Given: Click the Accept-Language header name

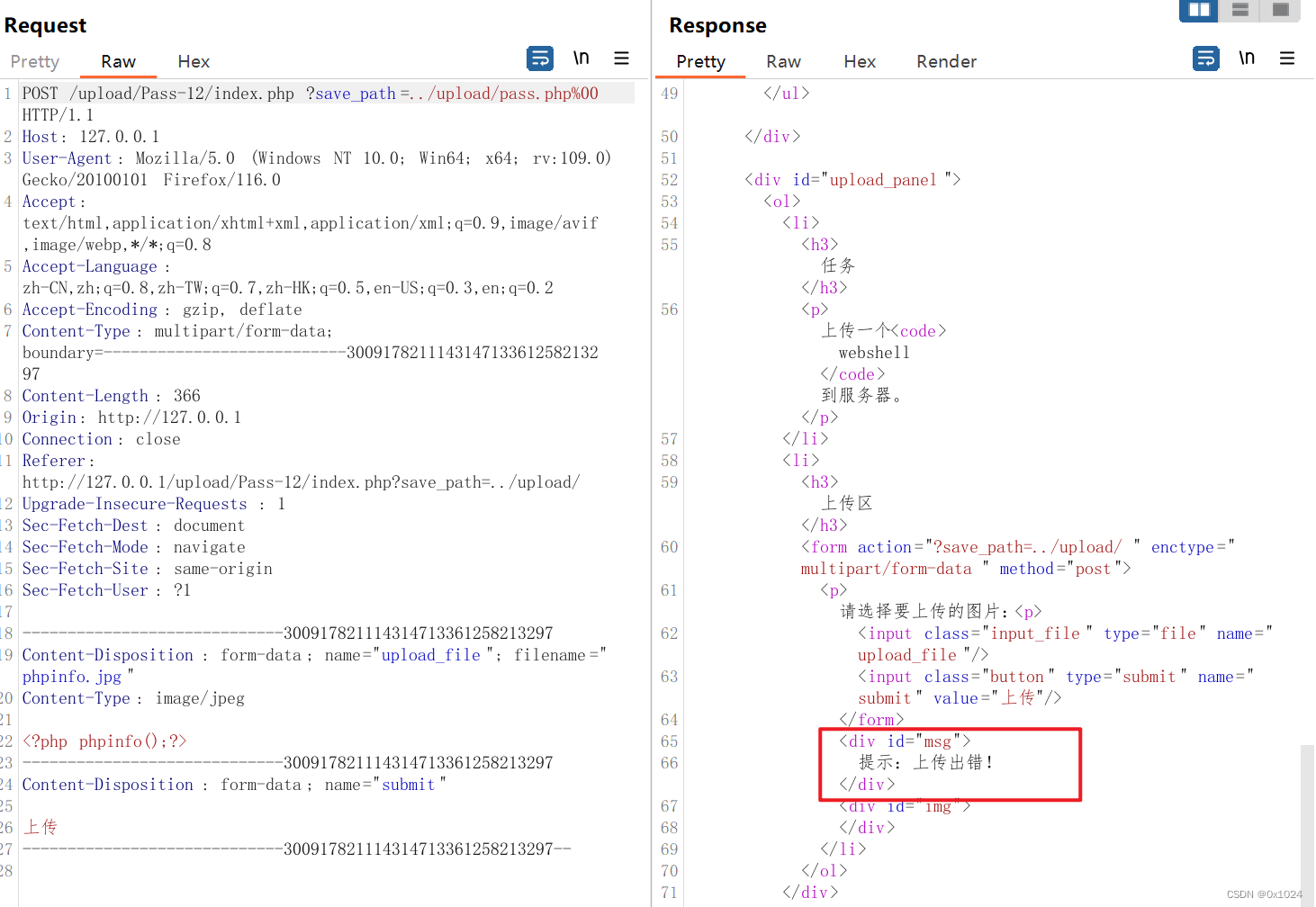Looking at the screenshot, I should point(90,266).
